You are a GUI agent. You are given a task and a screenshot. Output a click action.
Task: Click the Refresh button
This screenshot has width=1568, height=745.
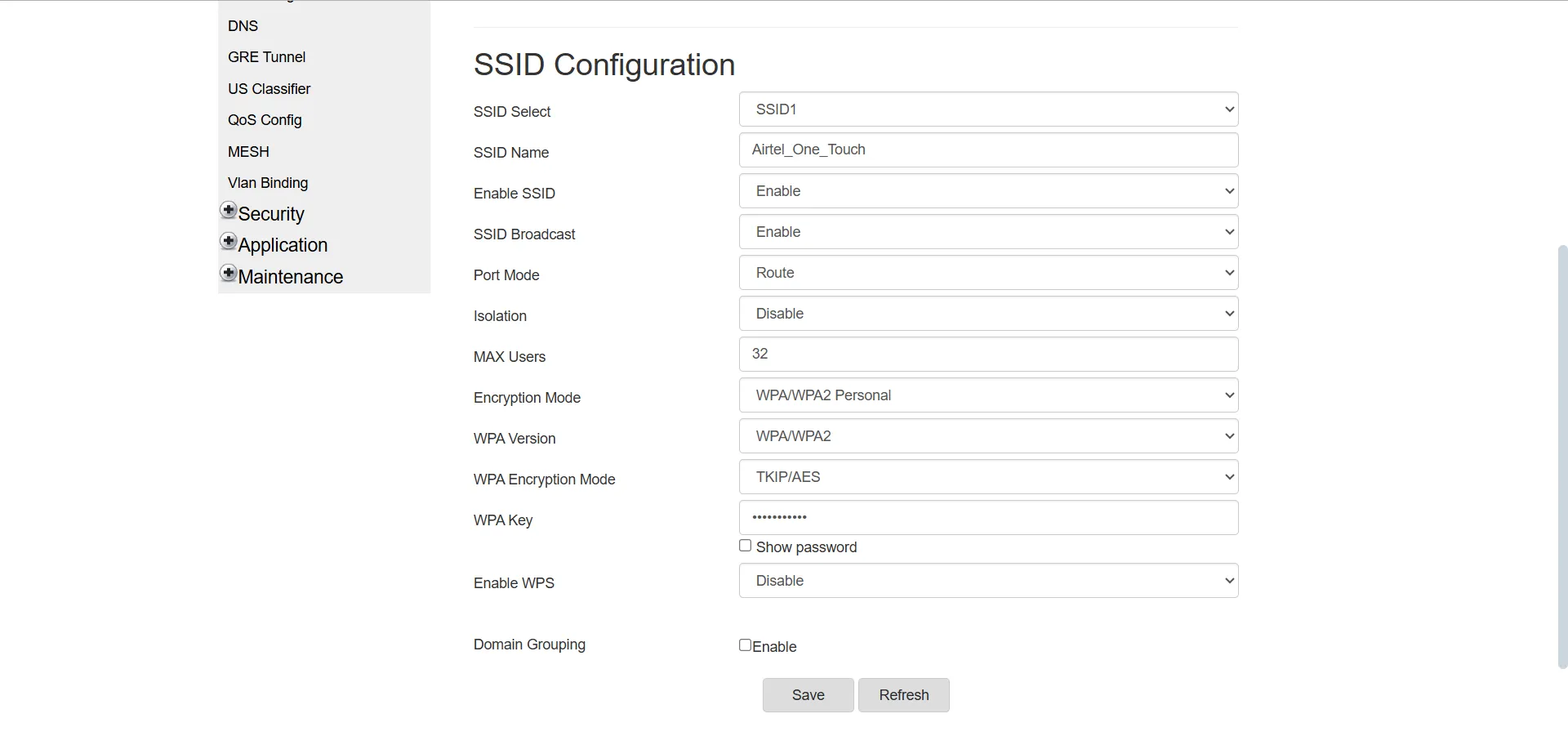pos(903,694)
